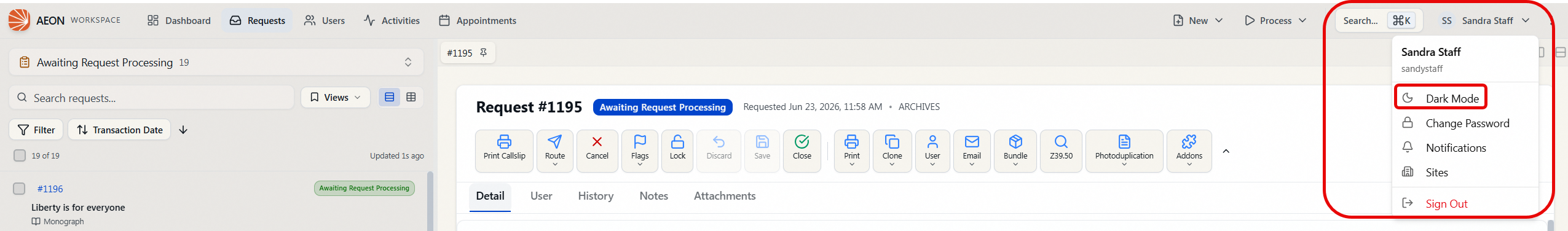Check the box for request #1196
This screenshot has width=1568, height=231.
20,189
